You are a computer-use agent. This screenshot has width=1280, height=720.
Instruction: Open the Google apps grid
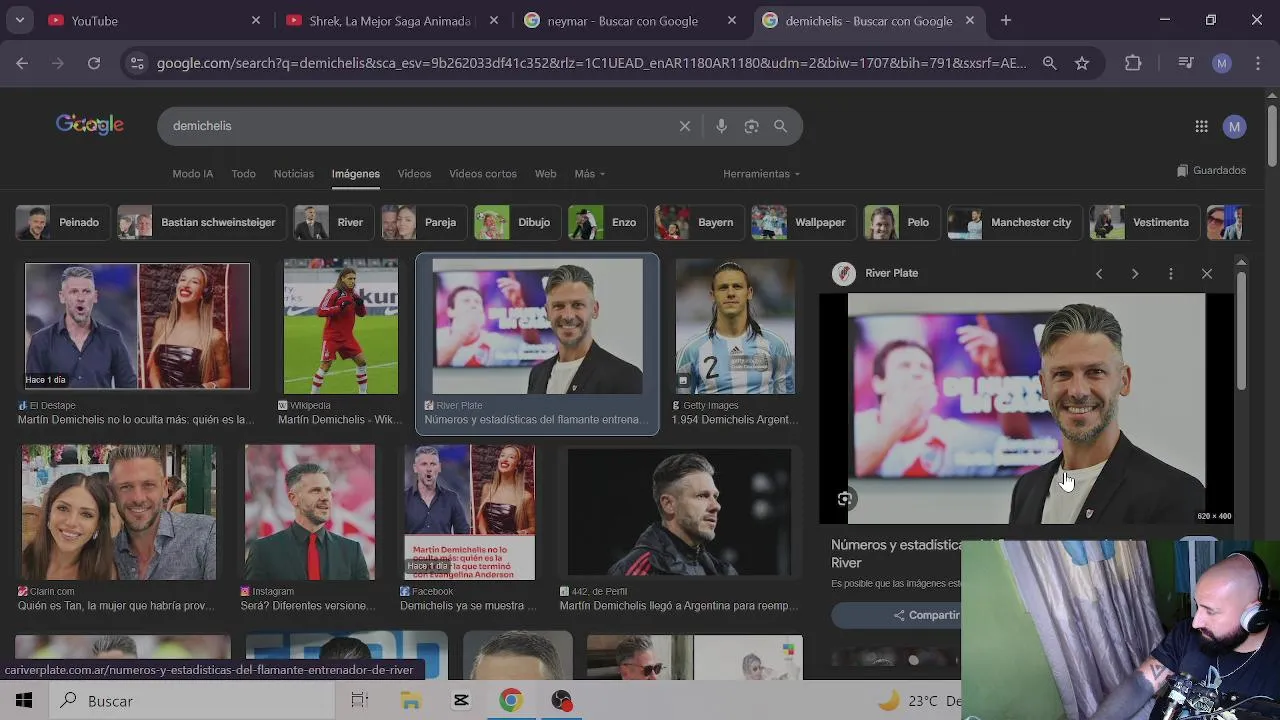pyautogui.click(x=1201, y=126)
